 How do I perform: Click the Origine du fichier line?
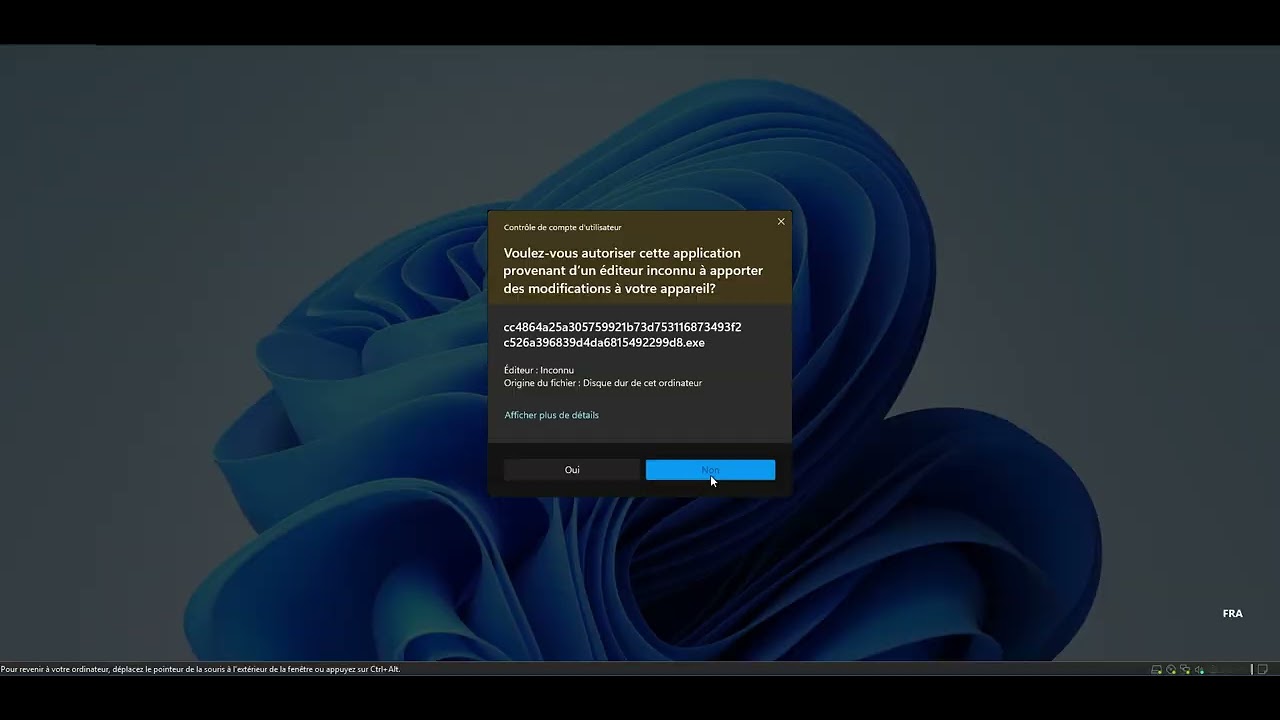coord(603,383)
